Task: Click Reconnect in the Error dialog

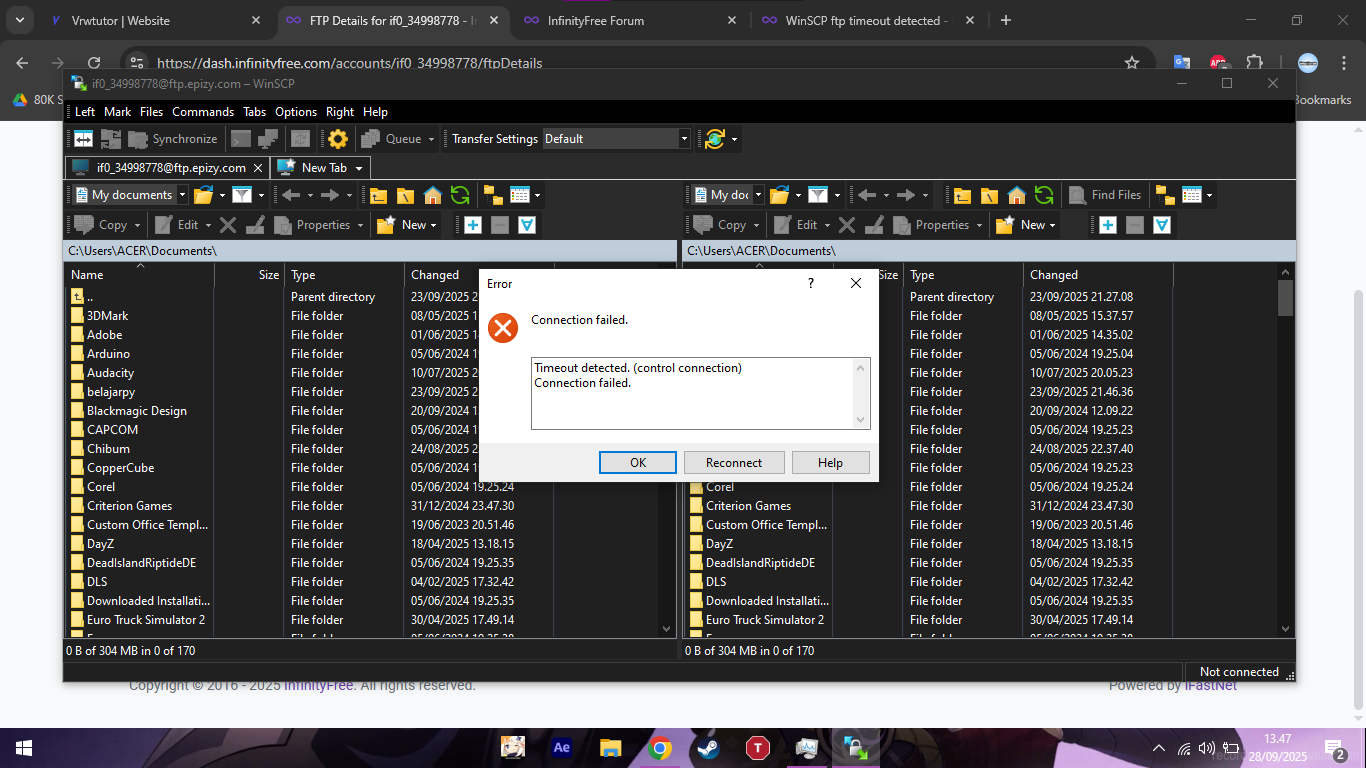Action: pyautogui.click(x=734, y=462)
